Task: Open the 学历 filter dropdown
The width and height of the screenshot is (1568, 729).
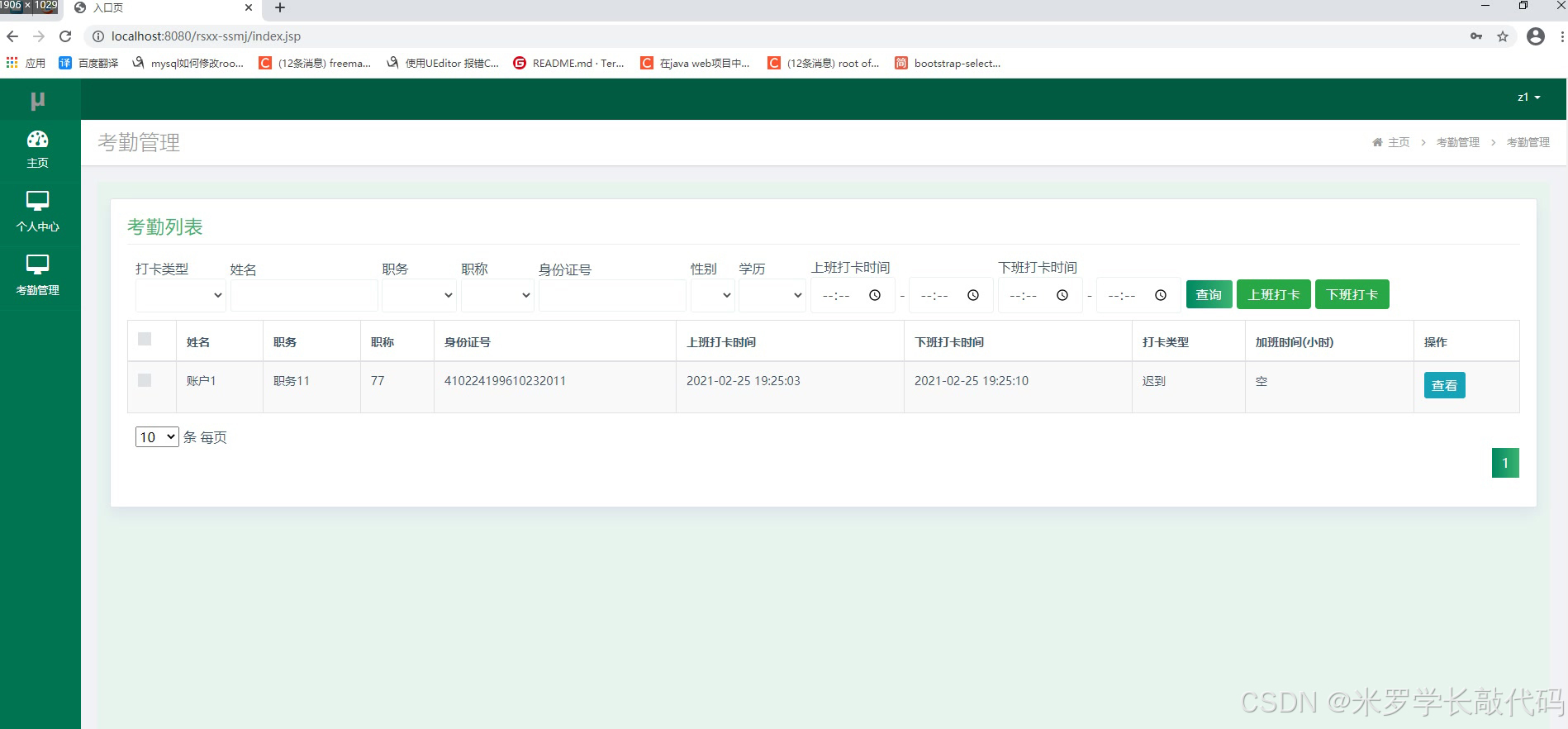Action: pos(772,295)
